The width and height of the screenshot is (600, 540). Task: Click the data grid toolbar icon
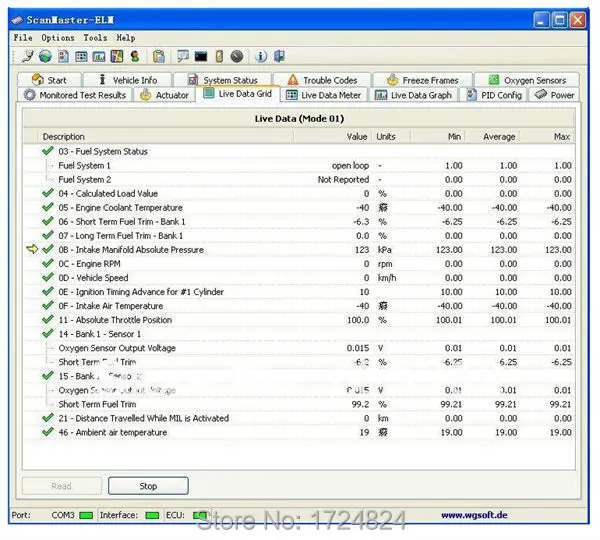(81, 57)
